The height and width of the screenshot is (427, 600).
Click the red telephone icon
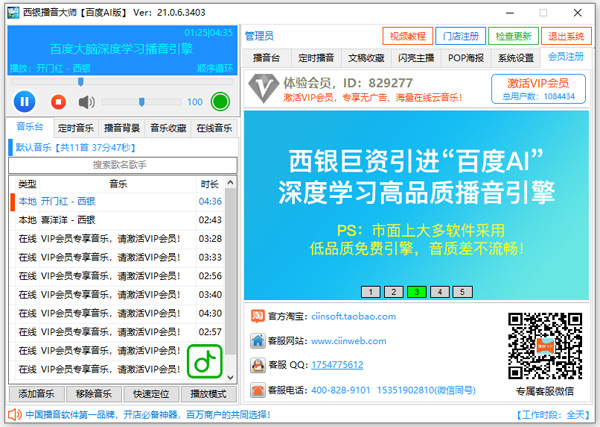point(258,390)
